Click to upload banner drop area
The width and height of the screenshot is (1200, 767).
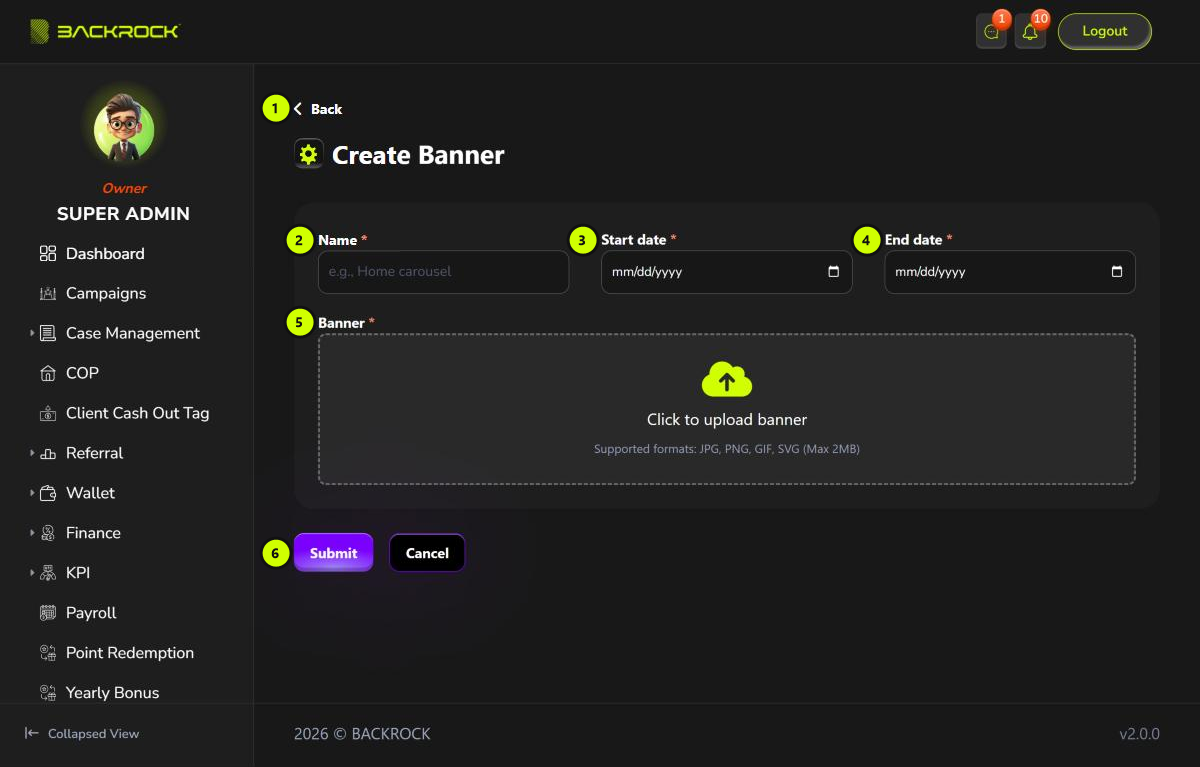coord(727,409)
